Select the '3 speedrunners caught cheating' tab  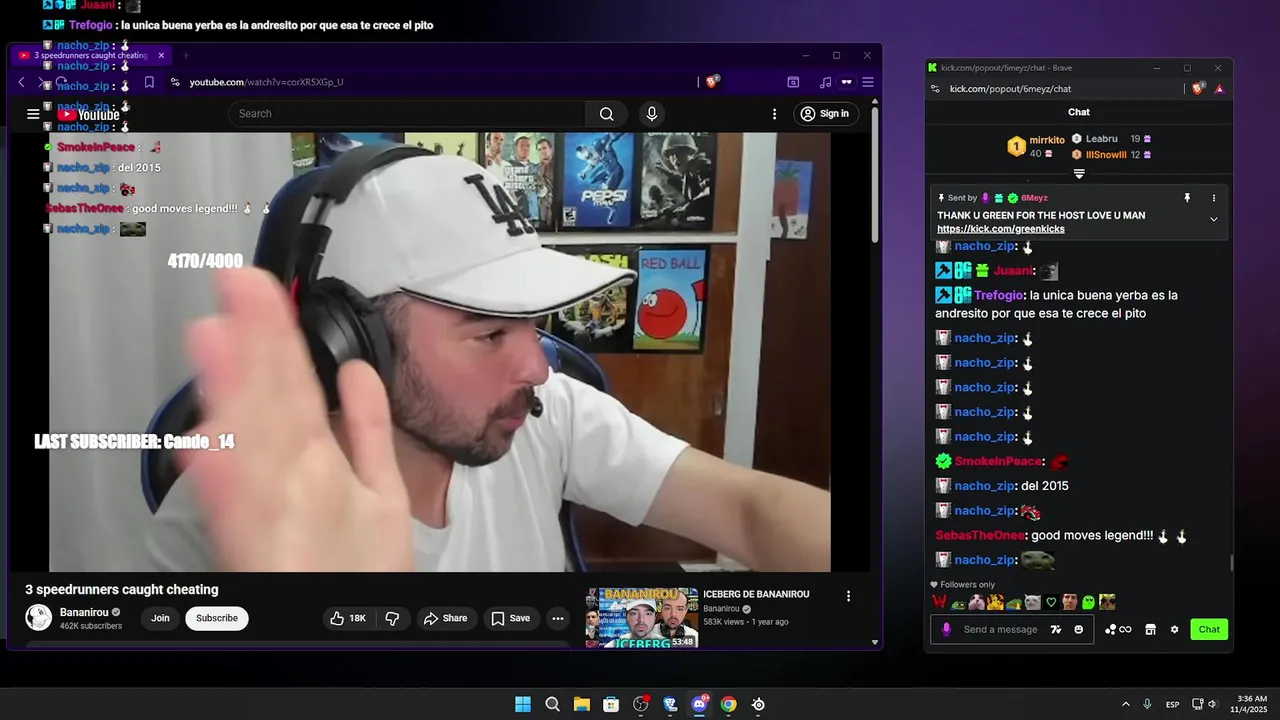click(x=91, y=55)
